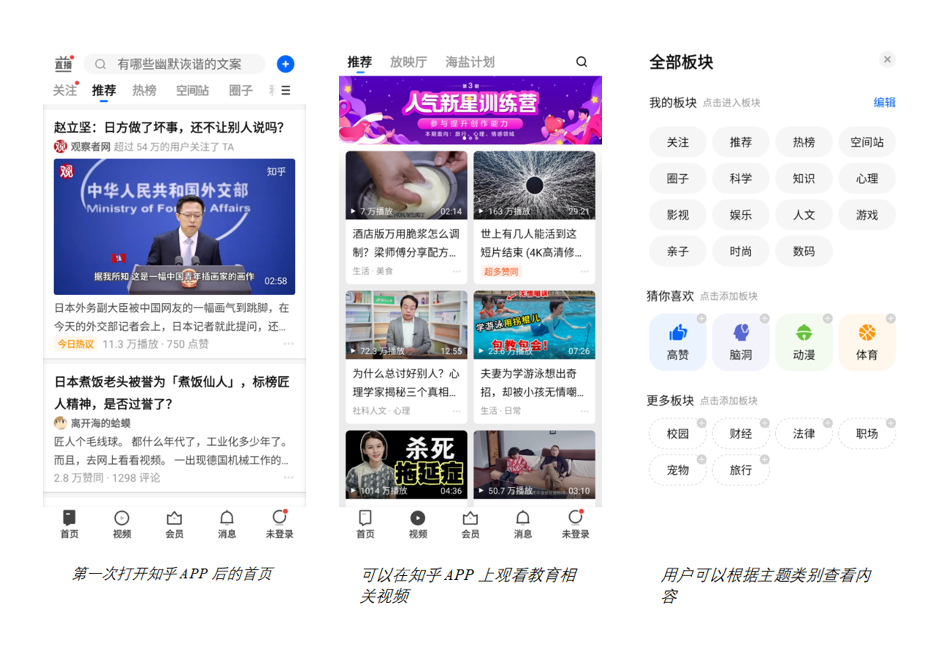Add 动漫 suggested section
Viewport: 928px width, 649px height.
(x=804, y=343)
